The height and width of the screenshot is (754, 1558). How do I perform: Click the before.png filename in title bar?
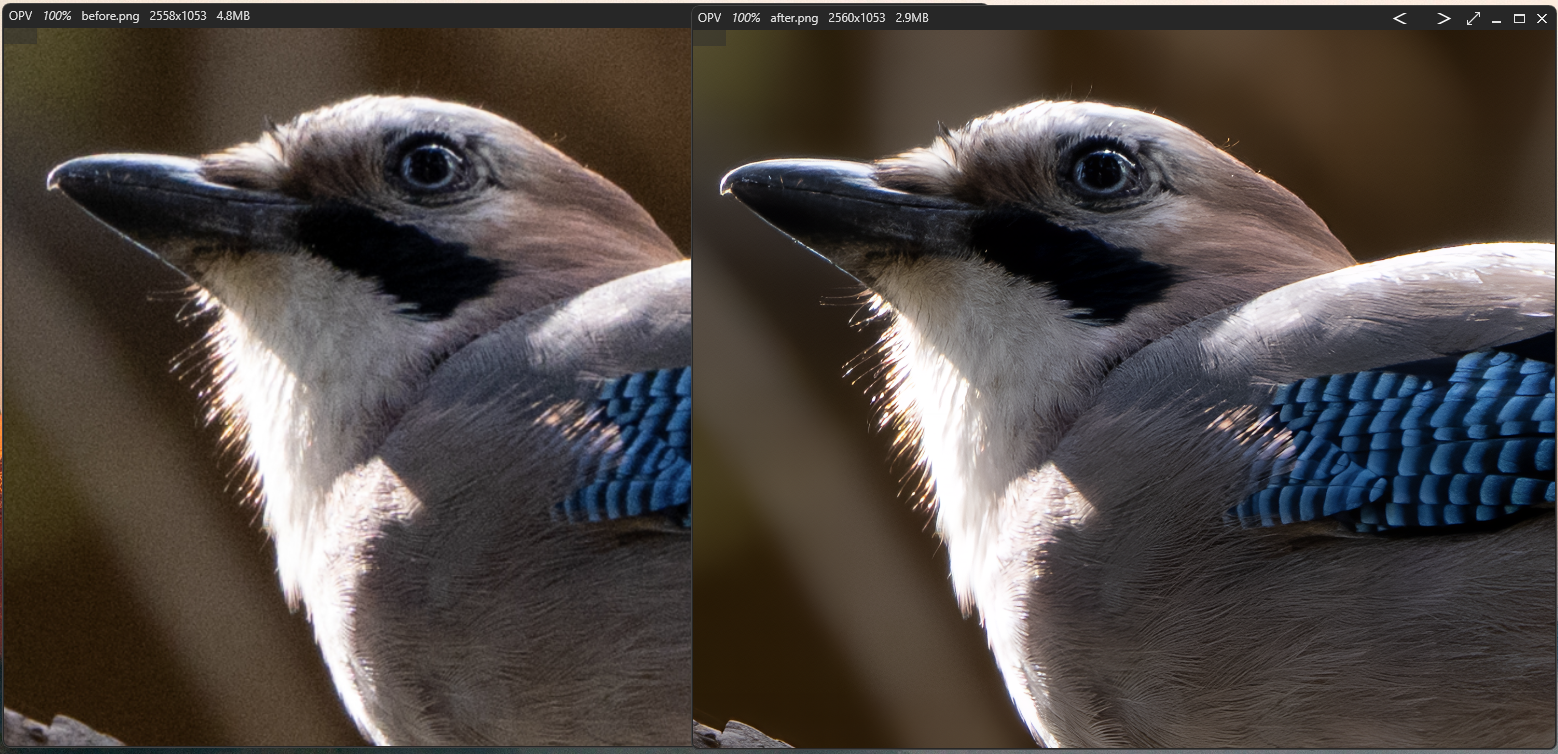point(110,16)
